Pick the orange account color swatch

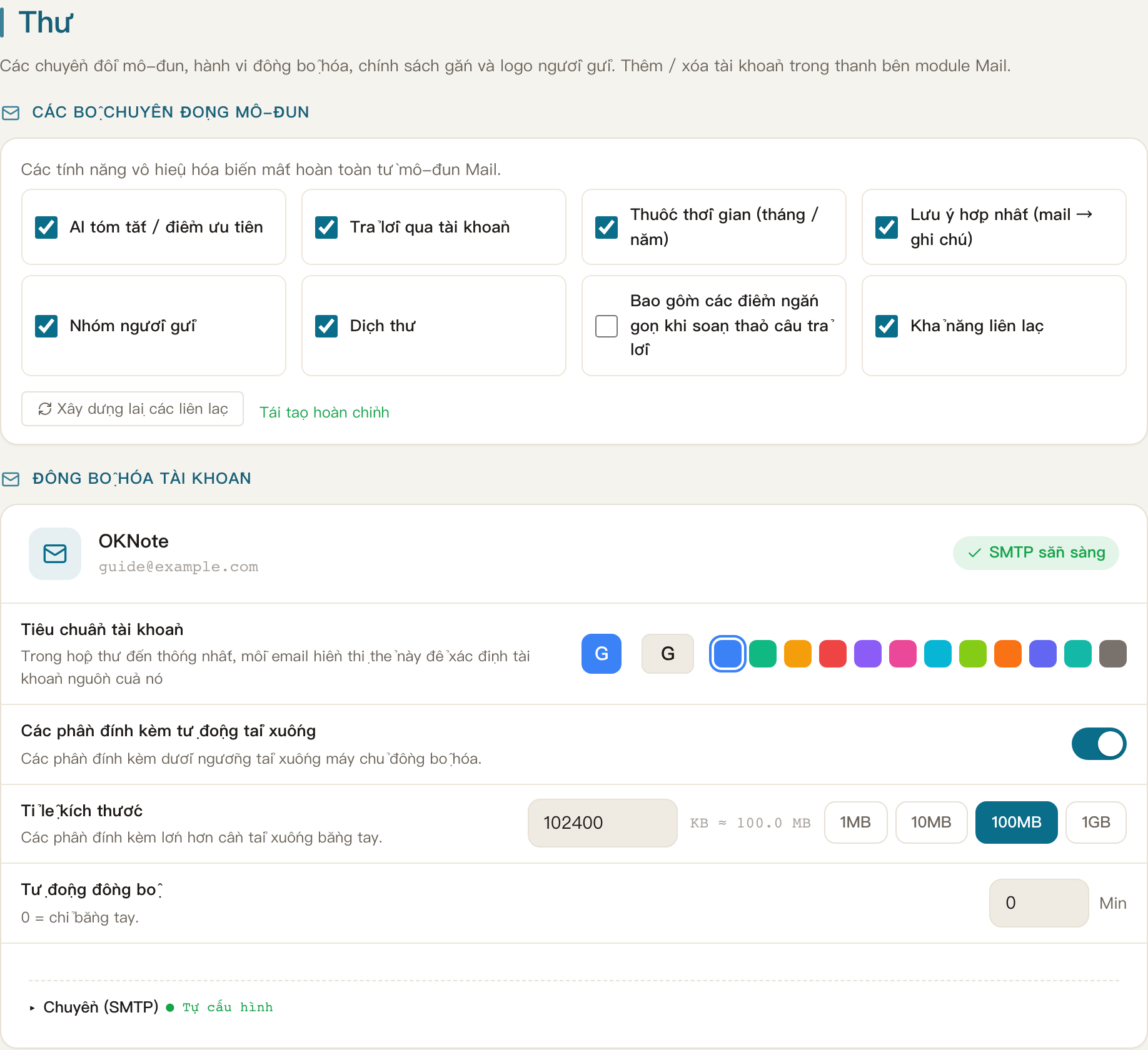point(1008,654)
